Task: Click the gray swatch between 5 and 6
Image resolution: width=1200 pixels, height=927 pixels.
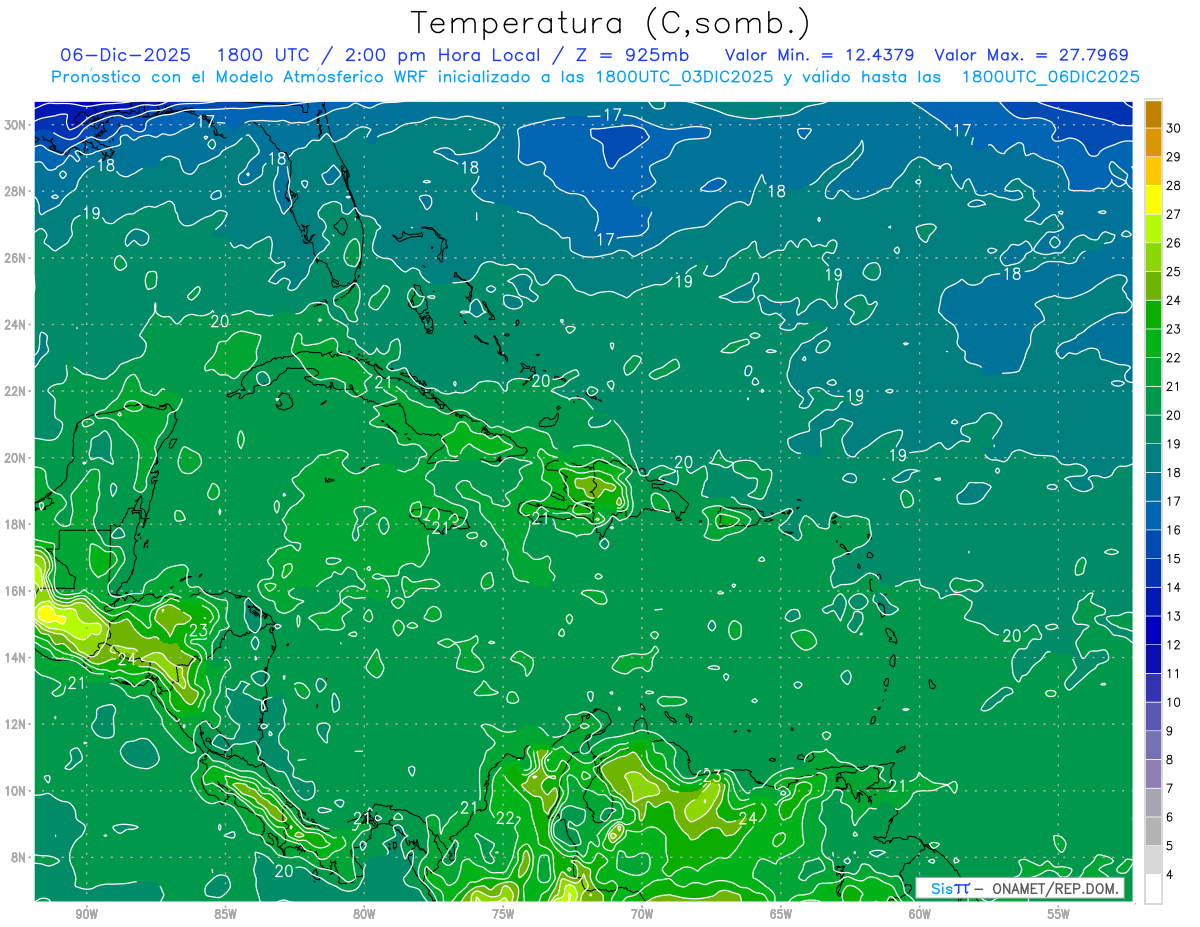Action: [x=1154, y=832]
